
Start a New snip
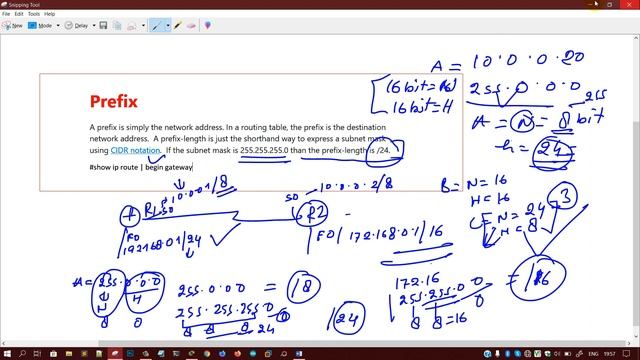point(12,25)
